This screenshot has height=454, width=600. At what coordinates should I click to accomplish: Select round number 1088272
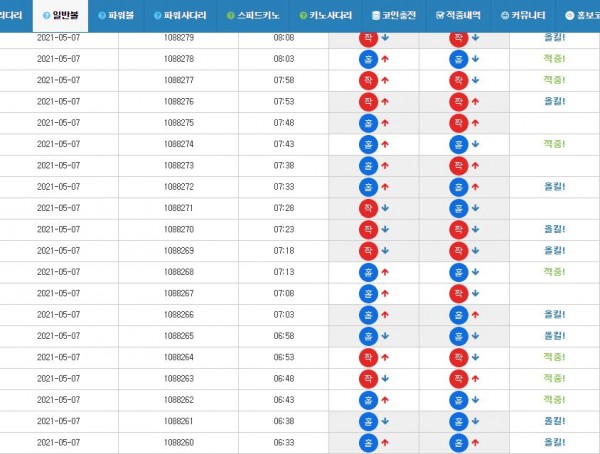pyautogui.click(x=179, y=187)
